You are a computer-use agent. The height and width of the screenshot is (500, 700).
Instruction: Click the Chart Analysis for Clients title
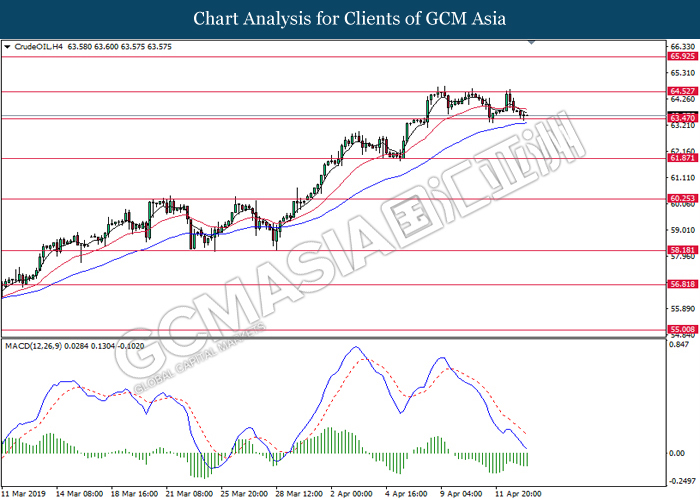[350, 19]
